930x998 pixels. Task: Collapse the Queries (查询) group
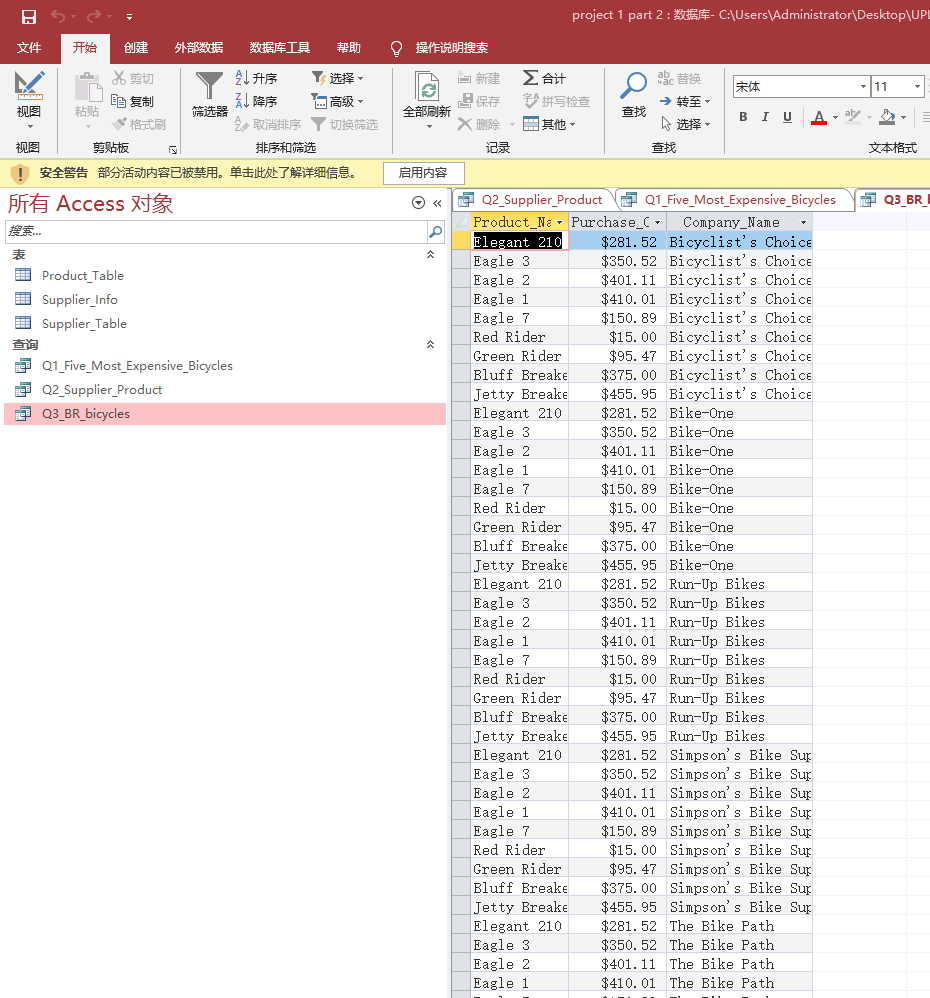pos(430,344)
